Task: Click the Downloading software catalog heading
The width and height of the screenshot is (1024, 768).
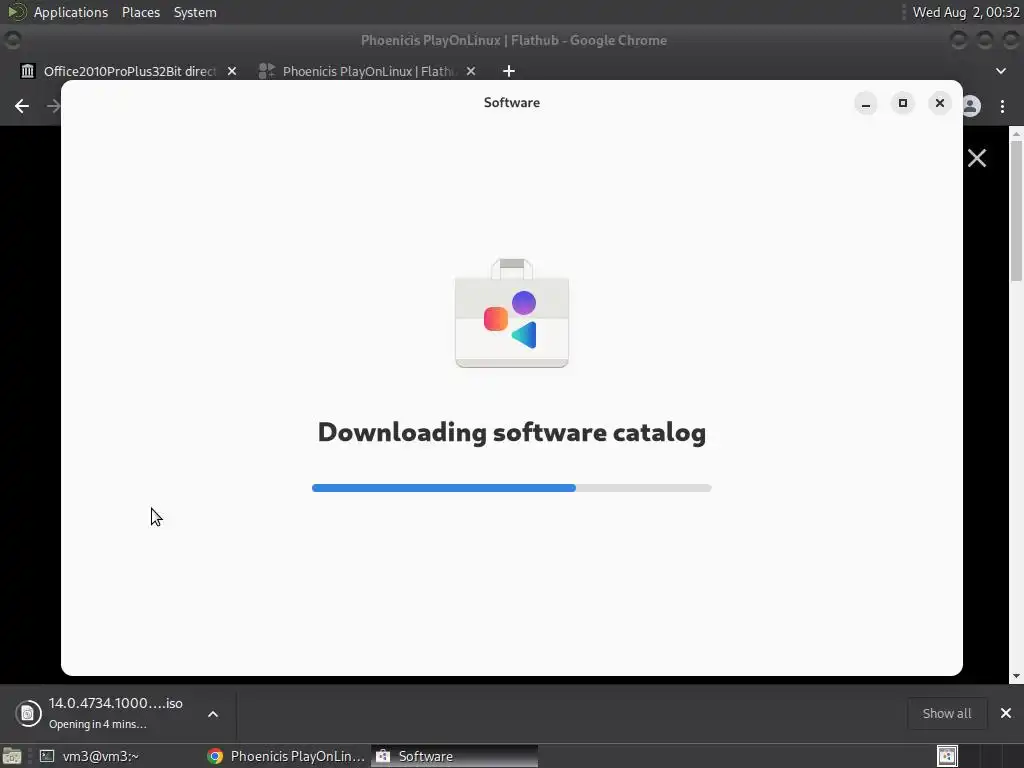Action: (x=512, y=432)
